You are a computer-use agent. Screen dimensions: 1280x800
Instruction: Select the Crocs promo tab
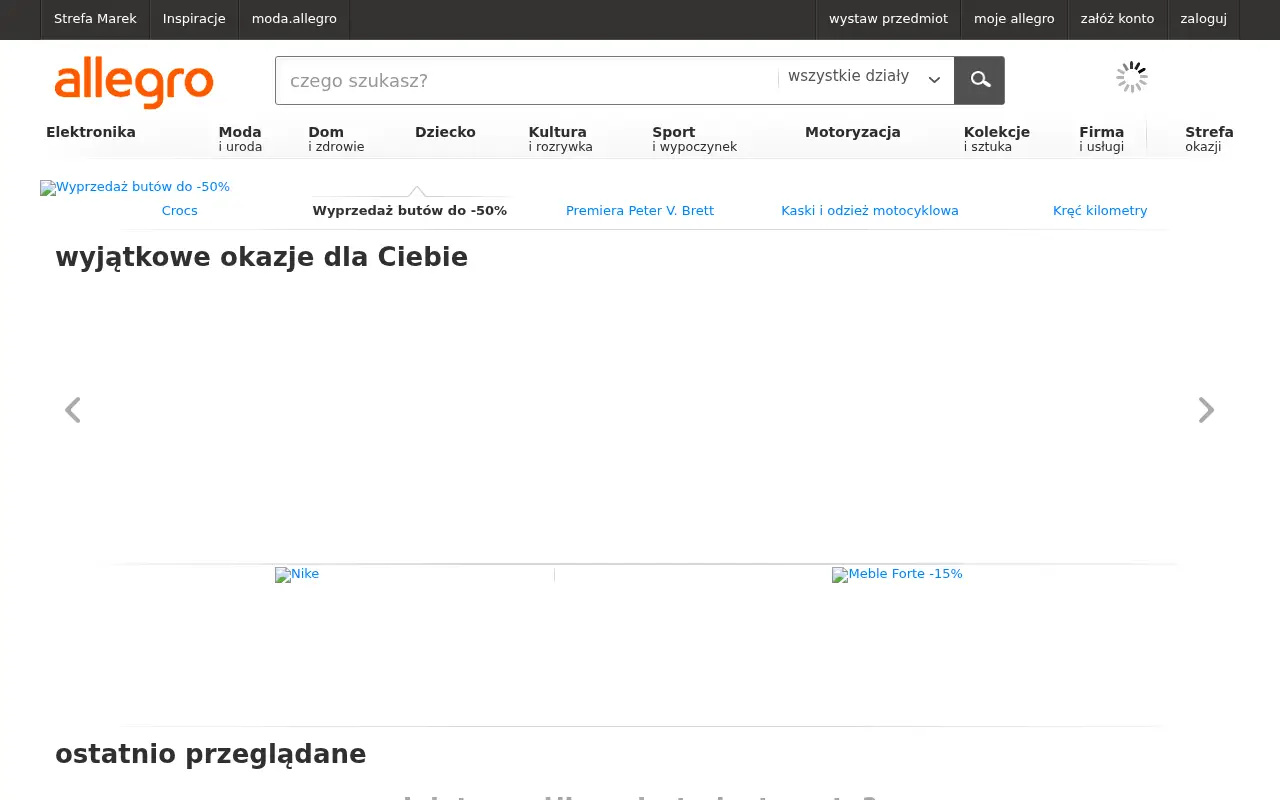click(x=180, y=211)
